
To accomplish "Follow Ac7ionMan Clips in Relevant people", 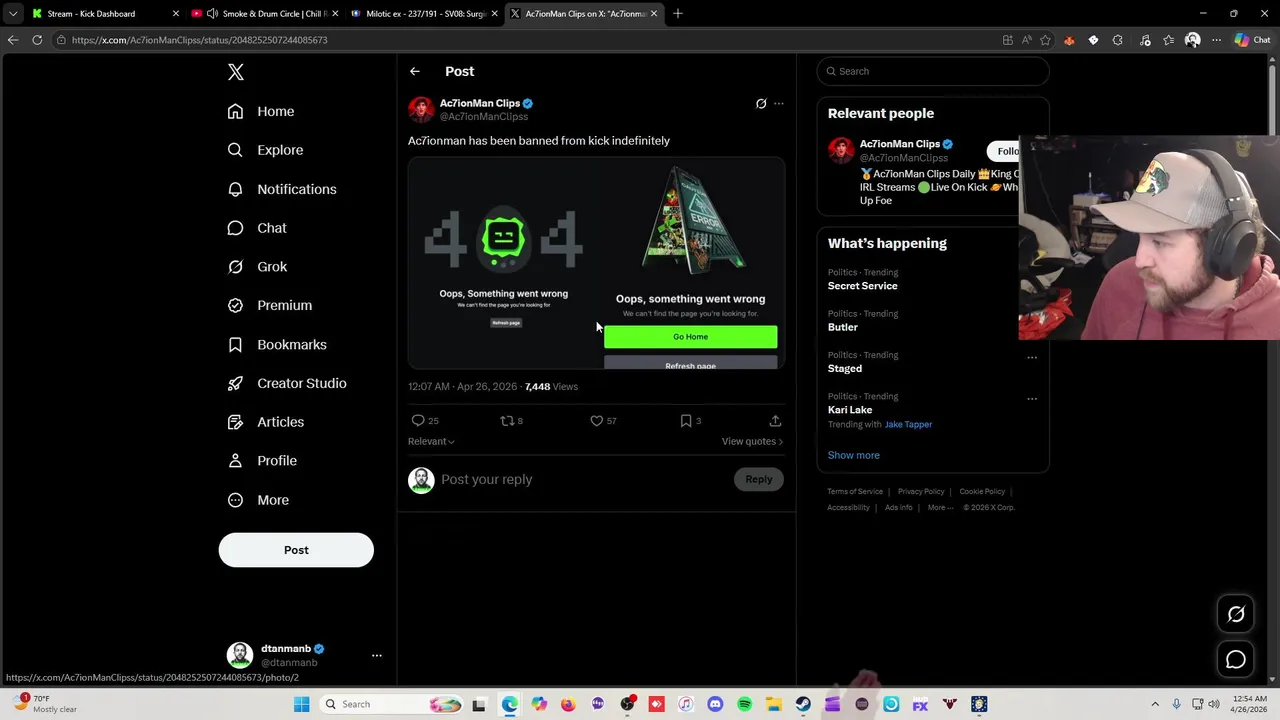I will coord(1004,151).
